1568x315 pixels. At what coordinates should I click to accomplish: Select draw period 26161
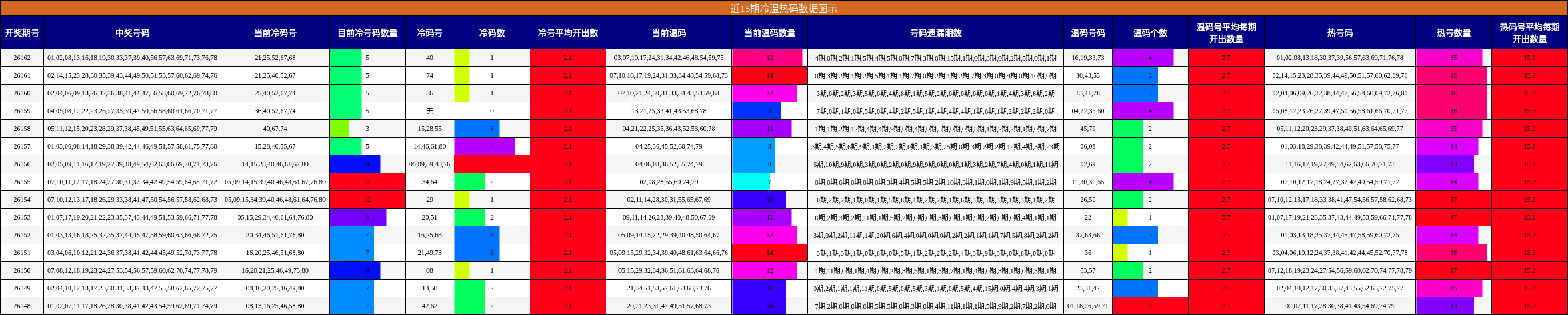(22, 75)
